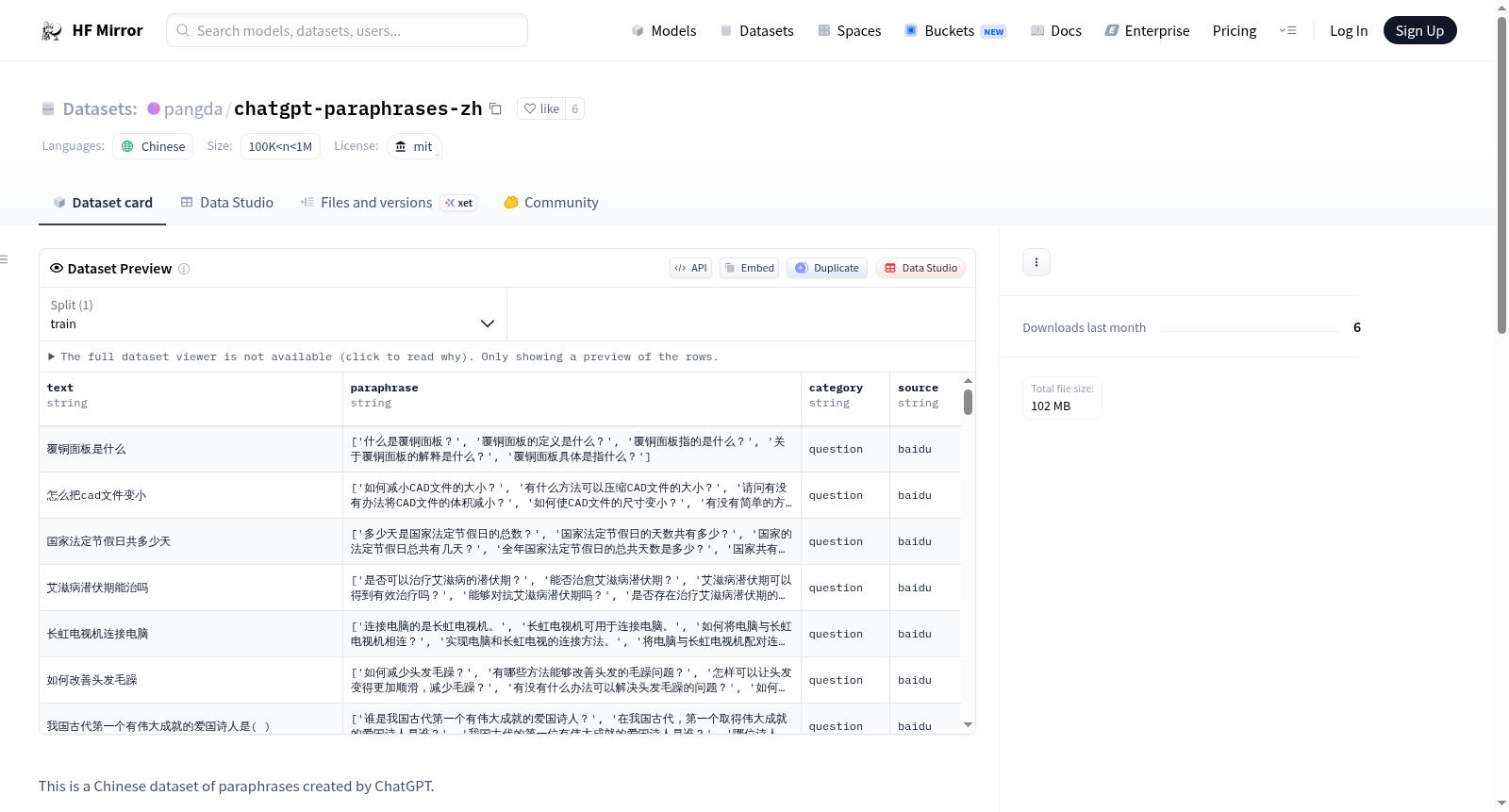Click the Embed button
The width and height of the screenshot is (1509, 812).
pyautogui.click(x=750, y=268)
